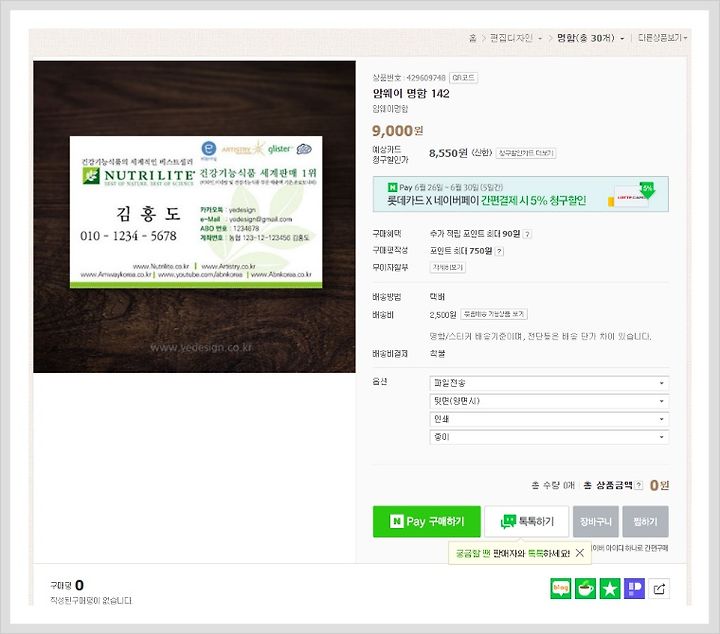720x634 pixels.
Task: Close the 톡톡하세요 tooltip with X
Action: [580, 553]
